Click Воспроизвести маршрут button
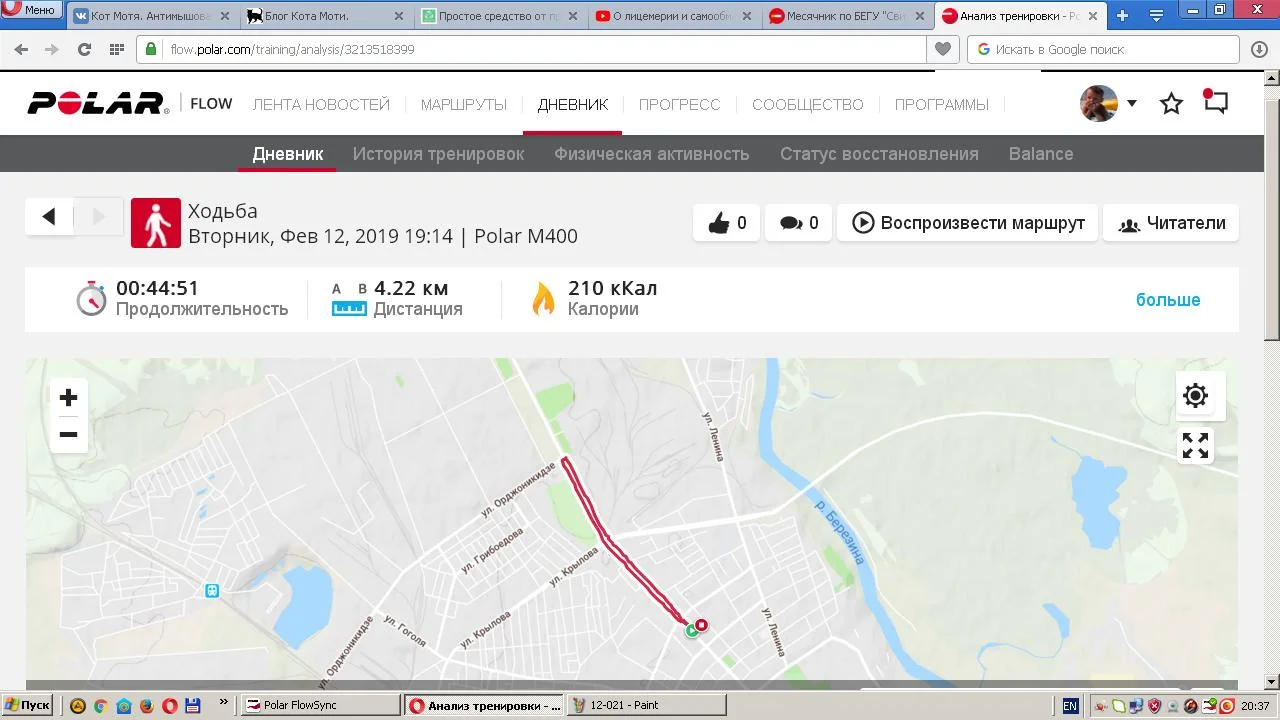 [x=968, y=223]
